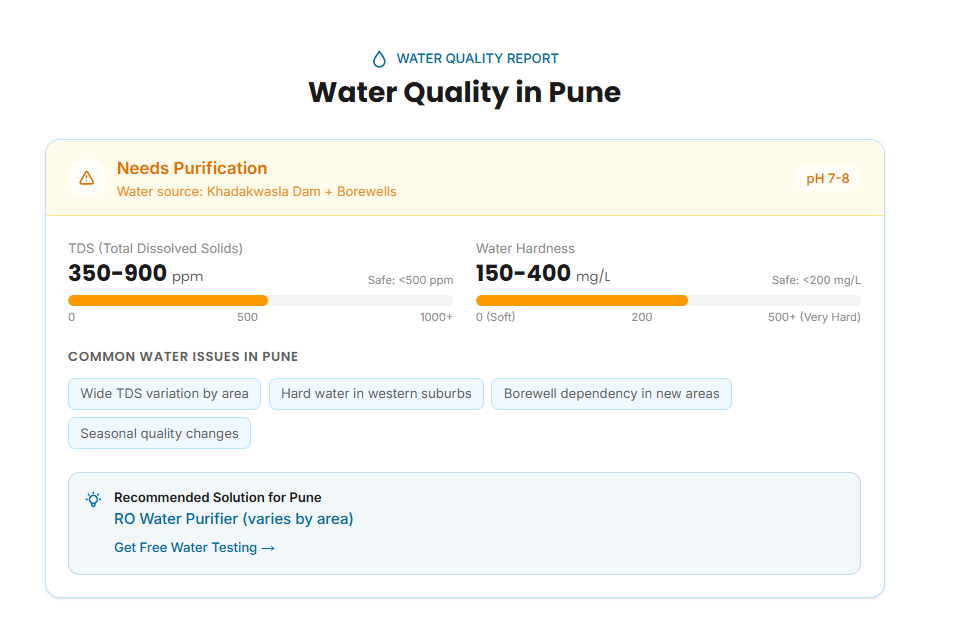Click the water droplet icon above the title
The image size is (968, 633).
coord(378,58)
